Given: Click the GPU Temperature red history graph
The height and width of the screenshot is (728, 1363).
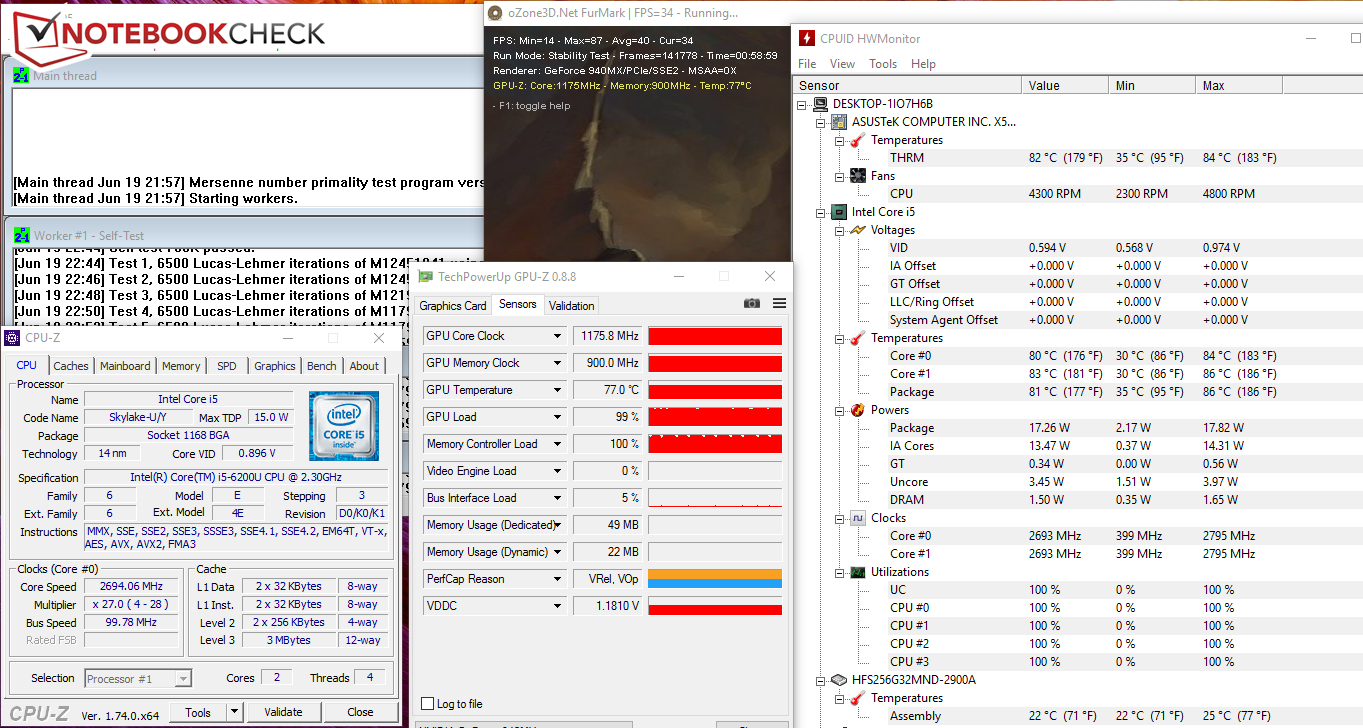Looking at the screenshot, I should tap(715, 390).
